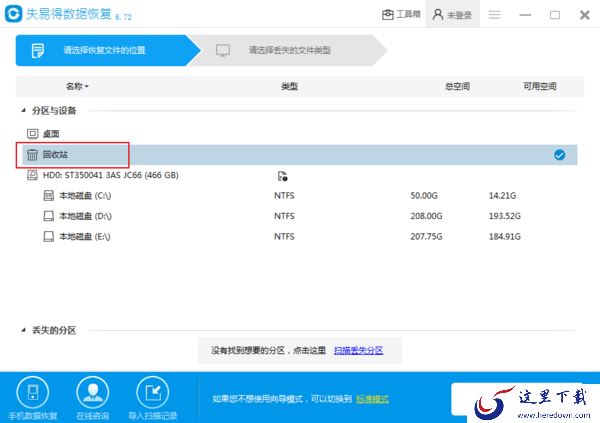600x423 pixels.
Task: Select the recovery location step tab
Action: point(108,50)
